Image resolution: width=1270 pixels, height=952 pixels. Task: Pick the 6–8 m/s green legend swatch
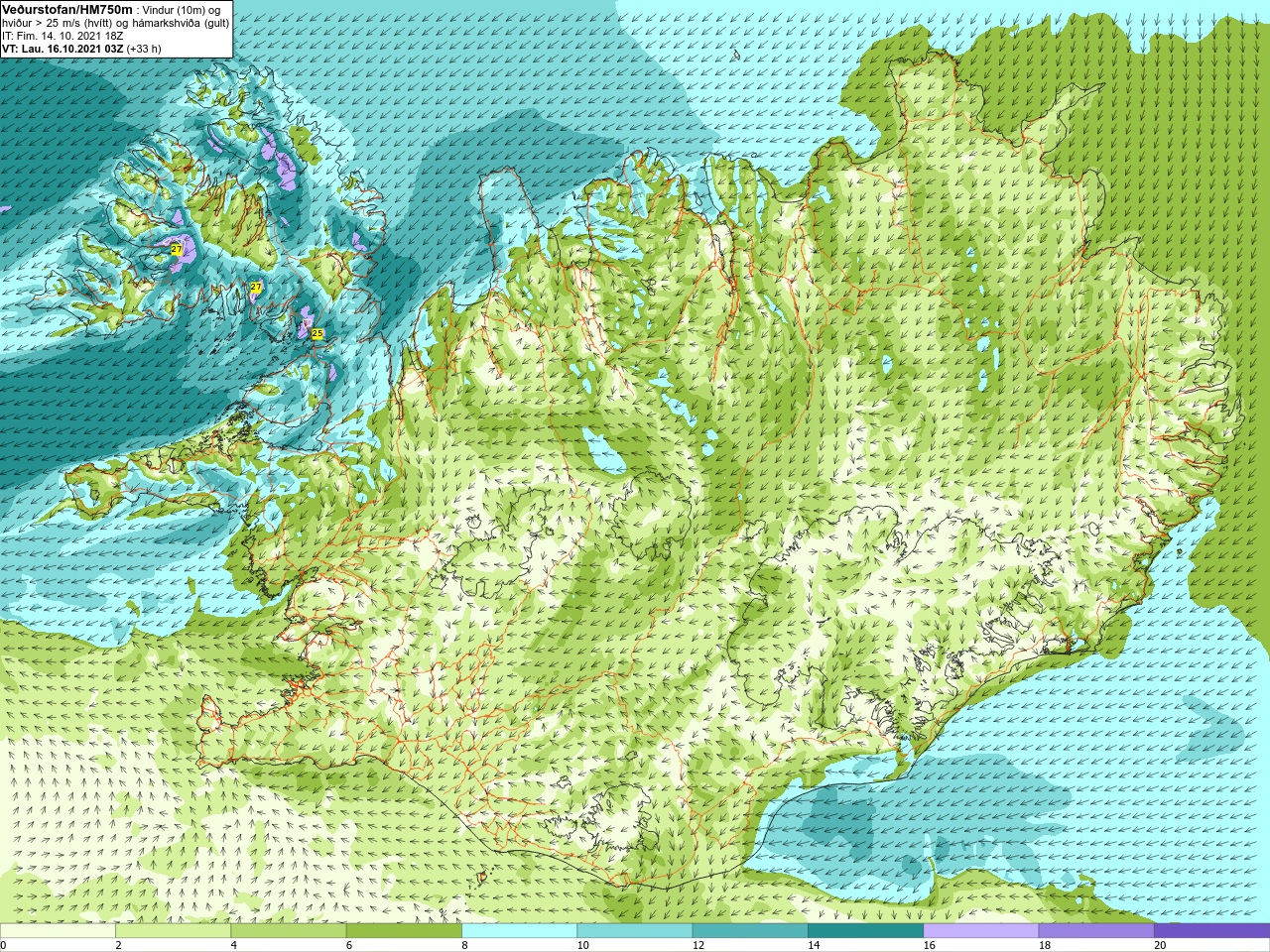point(404,931)
